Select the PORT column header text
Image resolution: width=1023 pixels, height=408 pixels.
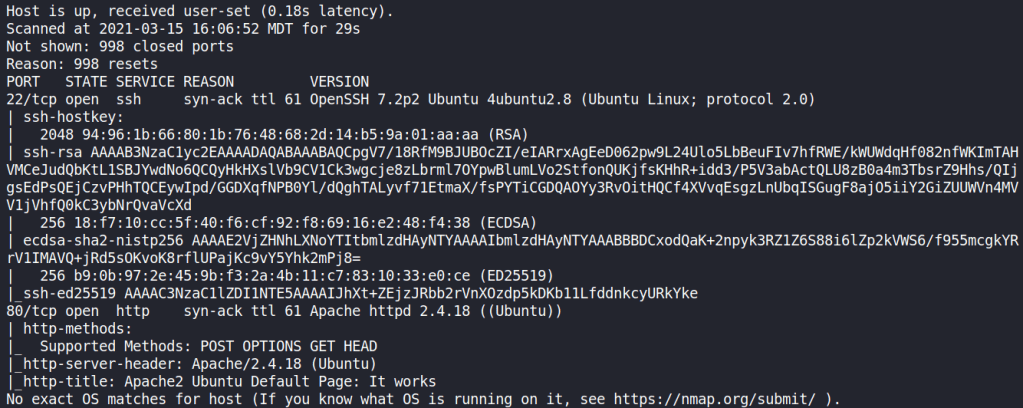23,81
